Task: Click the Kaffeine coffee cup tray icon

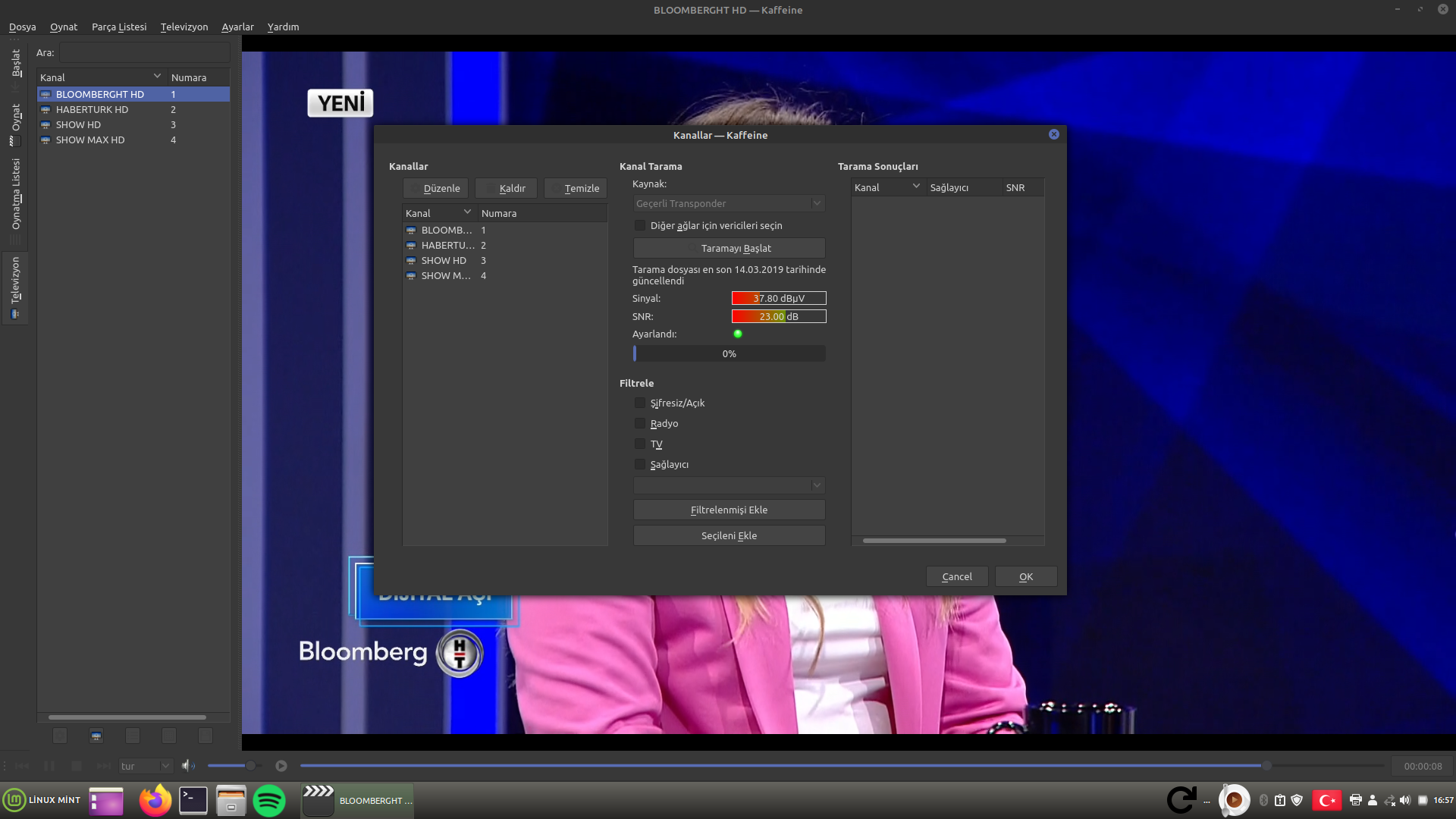Action: [x=1234, y=800]
